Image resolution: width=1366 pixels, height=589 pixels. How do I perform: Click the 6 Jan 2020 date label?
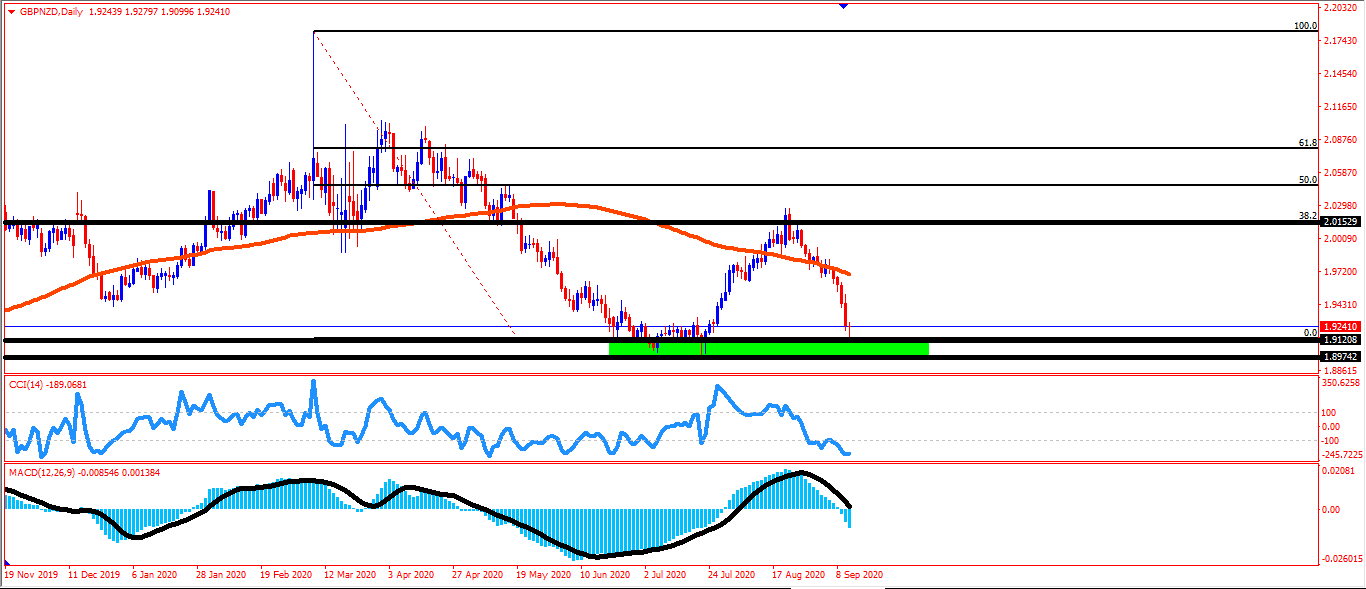click(156, 575)
